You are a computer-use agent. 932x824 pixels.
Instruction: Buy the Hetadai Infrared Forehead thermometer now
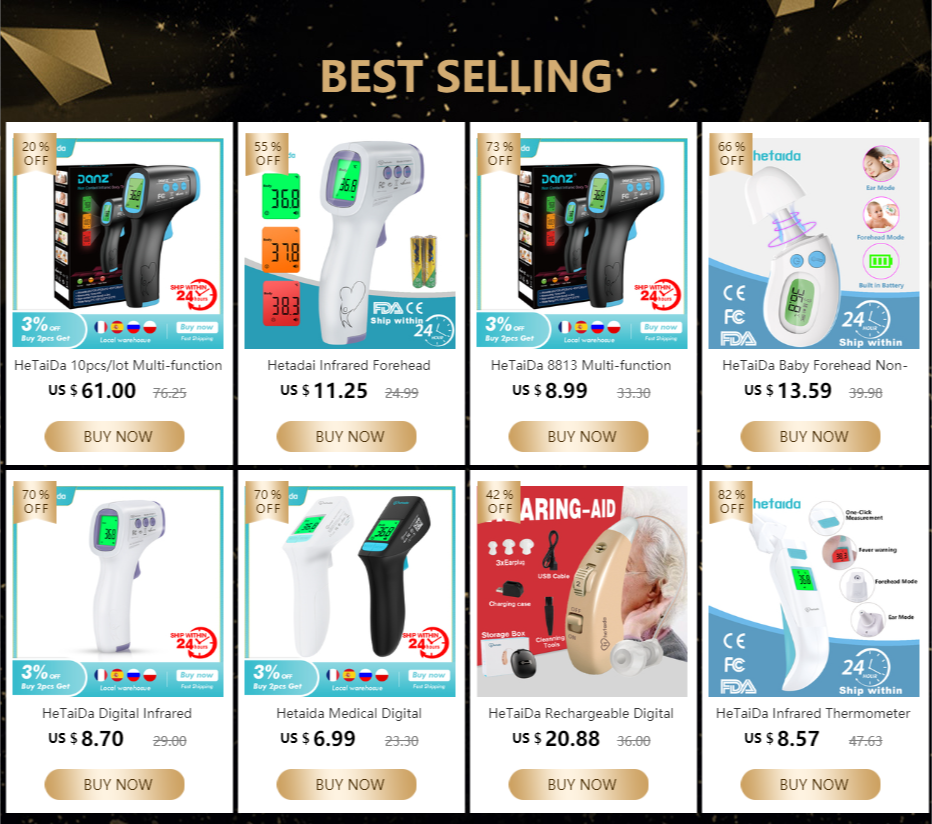(x=347, y=436)
